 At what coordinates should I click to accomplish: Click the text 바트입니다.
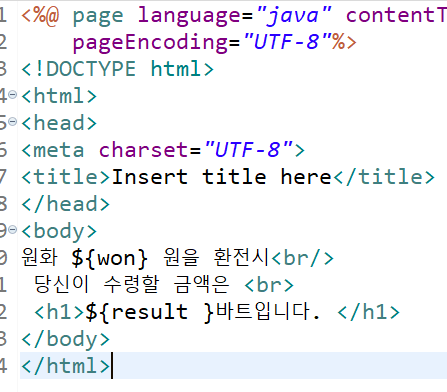268,311
